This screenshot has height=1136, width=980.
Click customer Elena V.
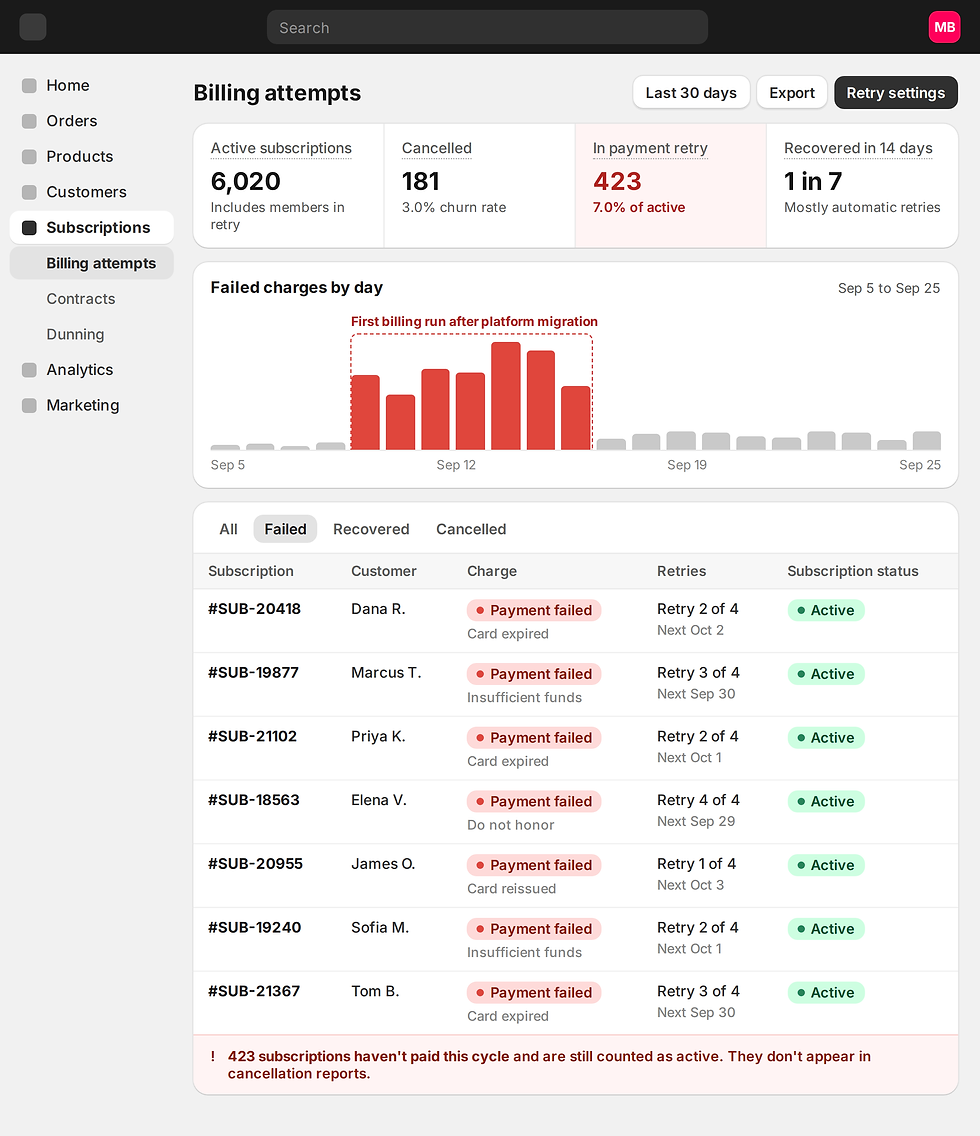(379, 800)
